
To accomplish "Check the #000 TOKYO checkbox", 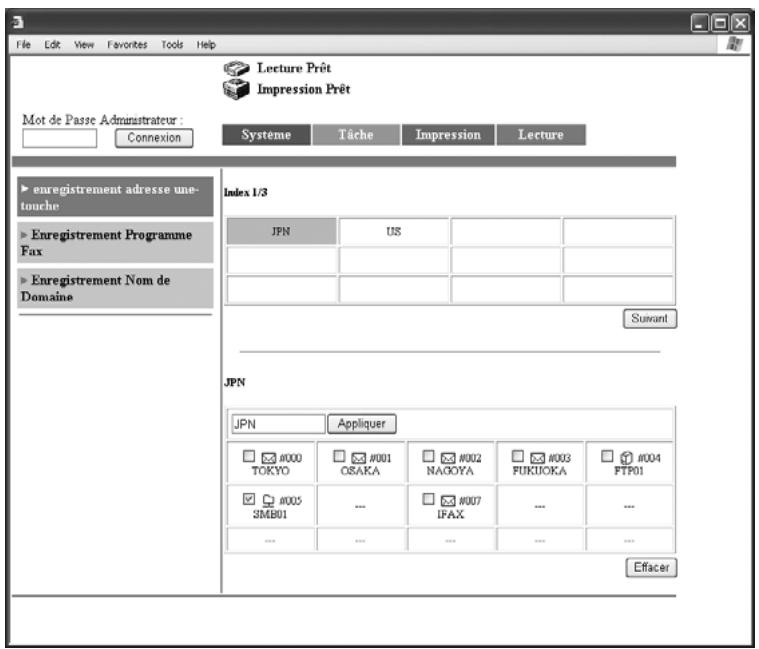I will (249, 456).
